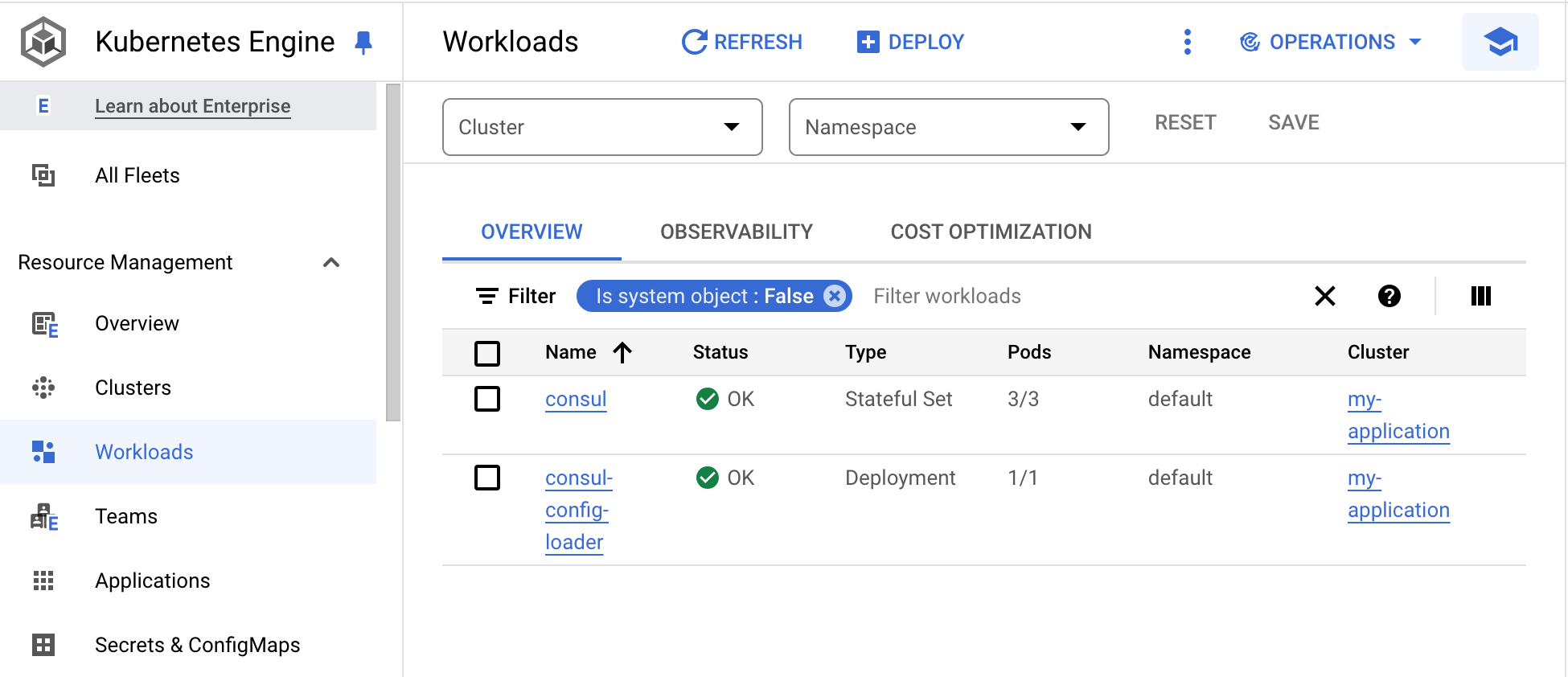Image resolution: width=1568 pixels, height=677 pixels.
Task: Open the Namespace dropdown
Action: pyautogui.click(x=949, y=127)
